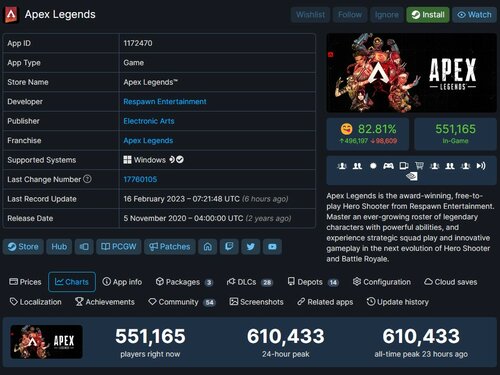This screenshot has width=500, height=375.
Task: Click the 610,433 all-time peak figure
Action: tap(421, 336)
